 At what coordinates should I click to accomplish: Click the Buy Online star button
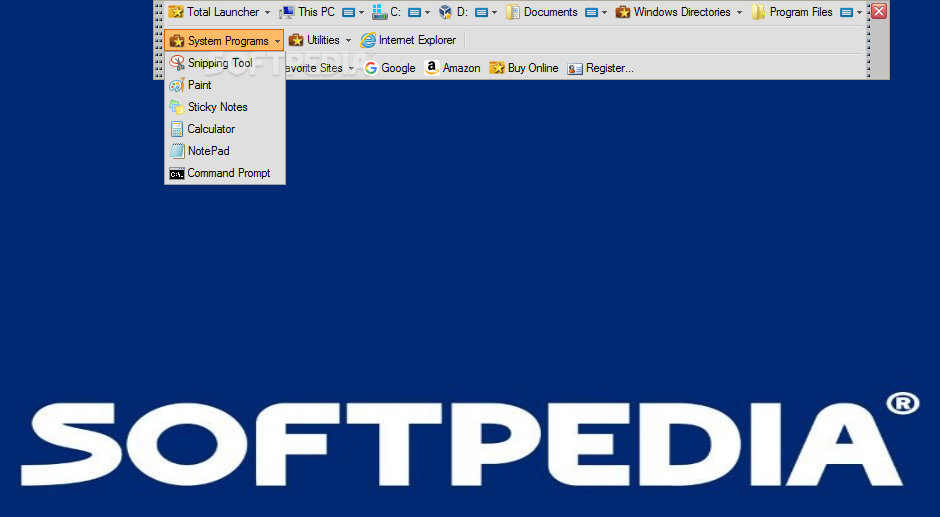tap(524, 68)
